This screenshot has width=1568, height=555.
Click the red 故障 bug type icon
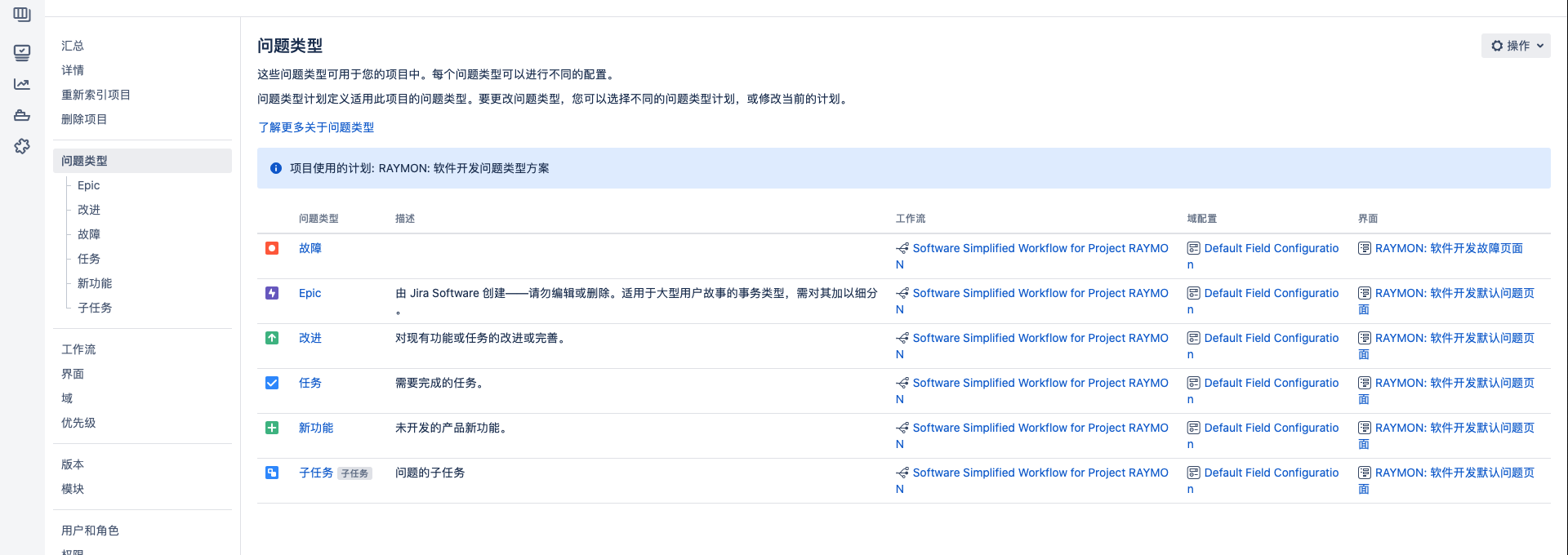coord(272,248)
